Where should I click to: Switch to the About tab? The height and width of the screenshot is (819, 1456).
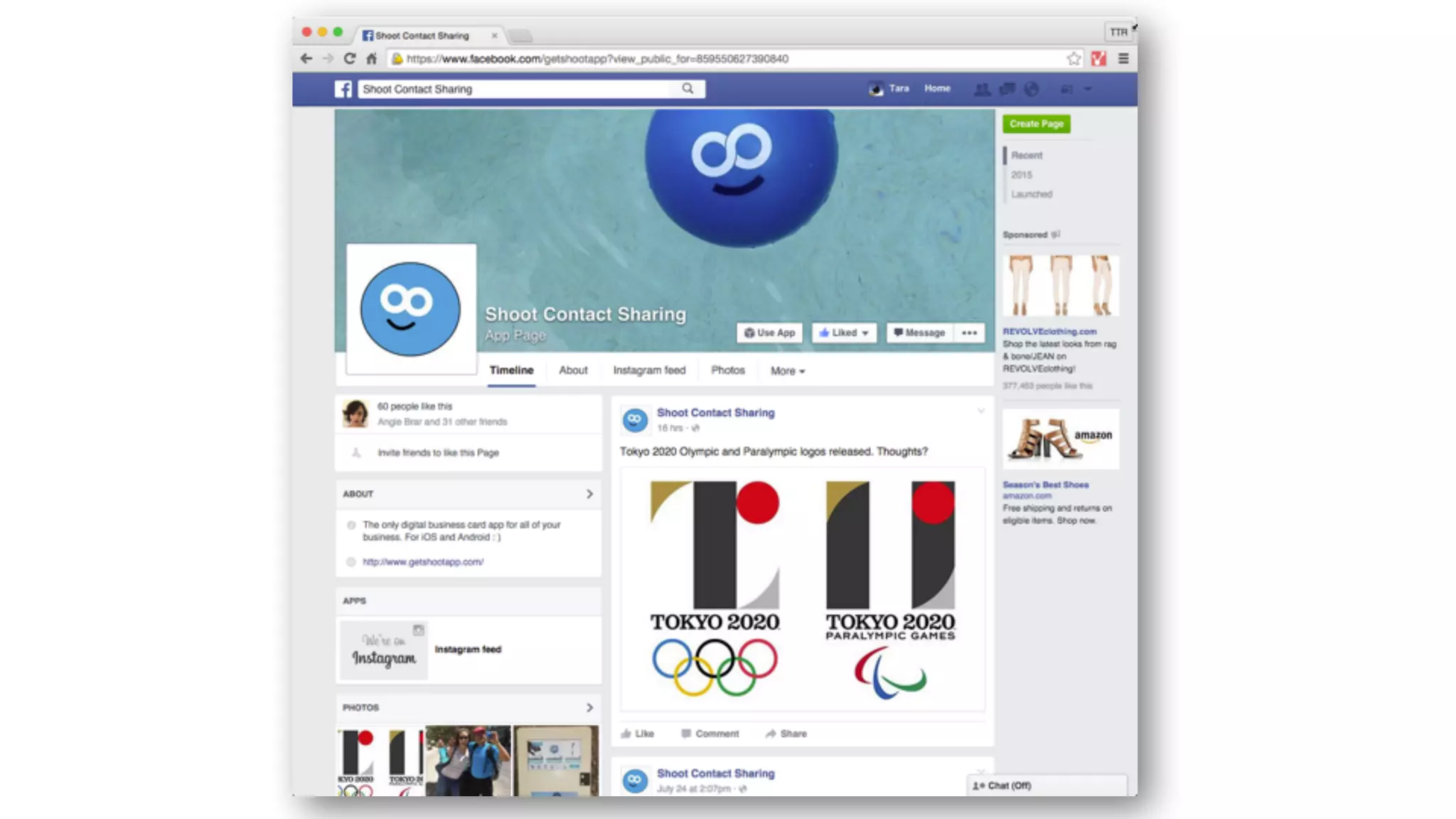click(573, 370)
